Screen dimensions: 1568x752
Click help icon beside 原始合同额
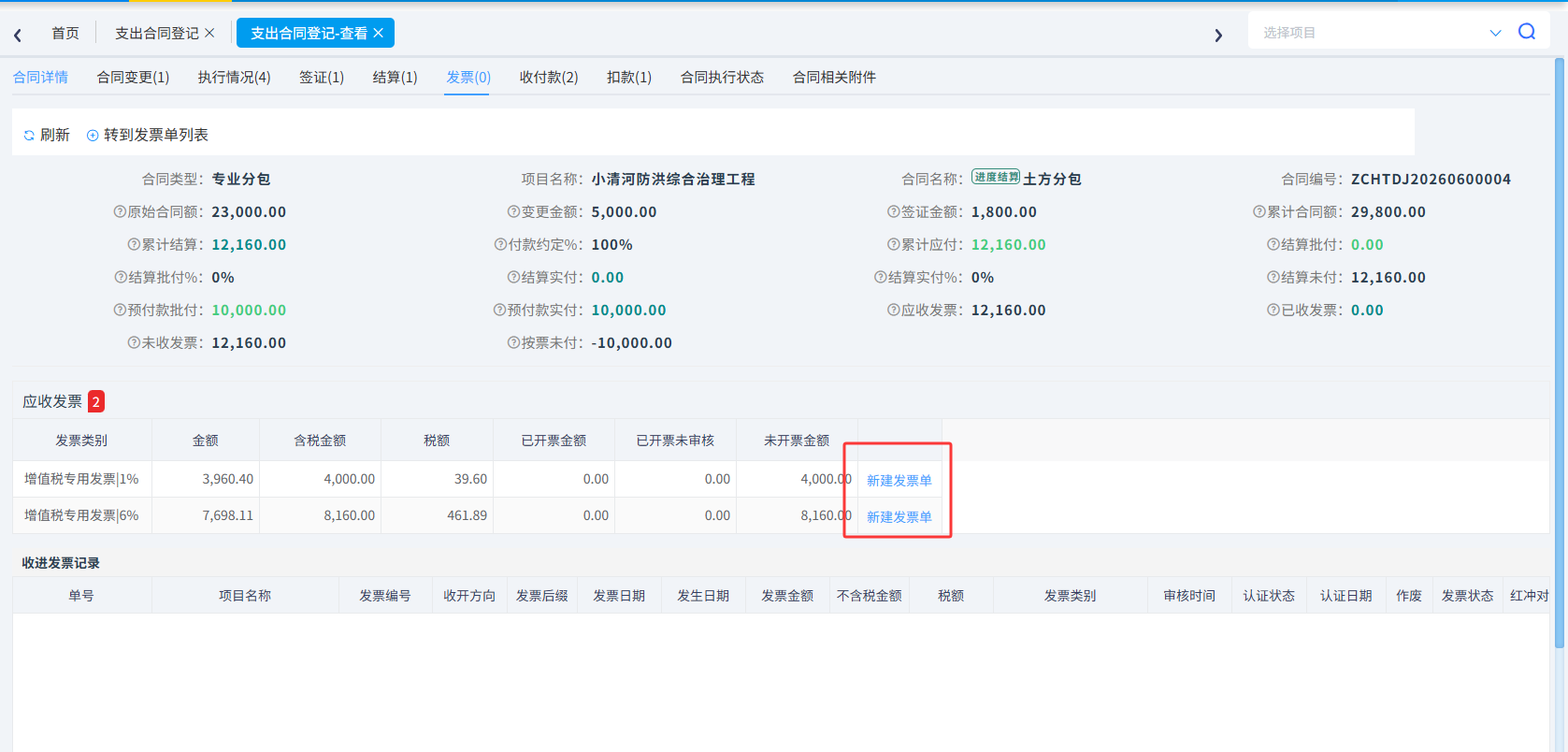(x=120, y=212)
